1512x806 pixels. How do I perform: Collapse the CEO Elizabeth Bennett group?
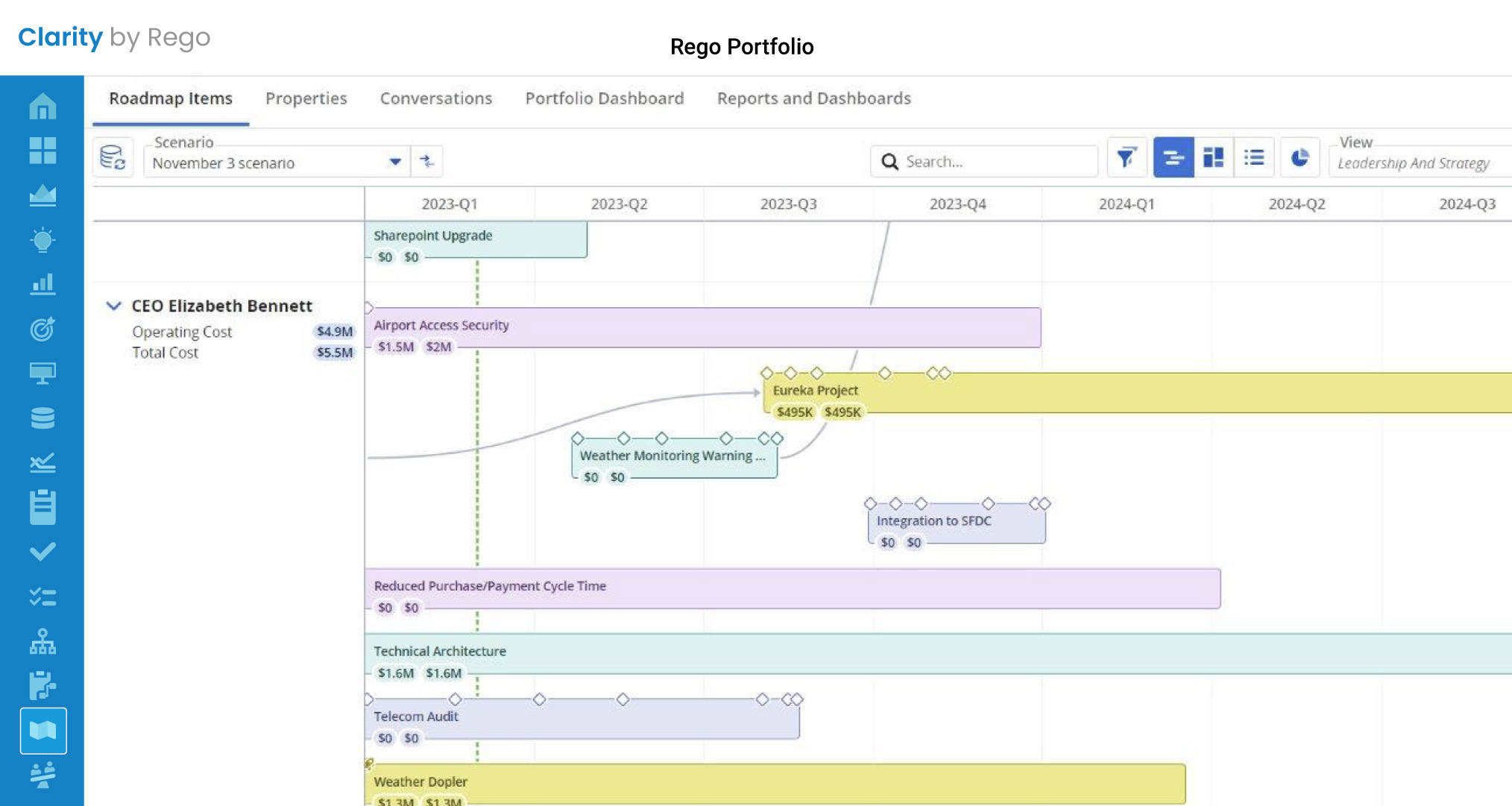113,306
